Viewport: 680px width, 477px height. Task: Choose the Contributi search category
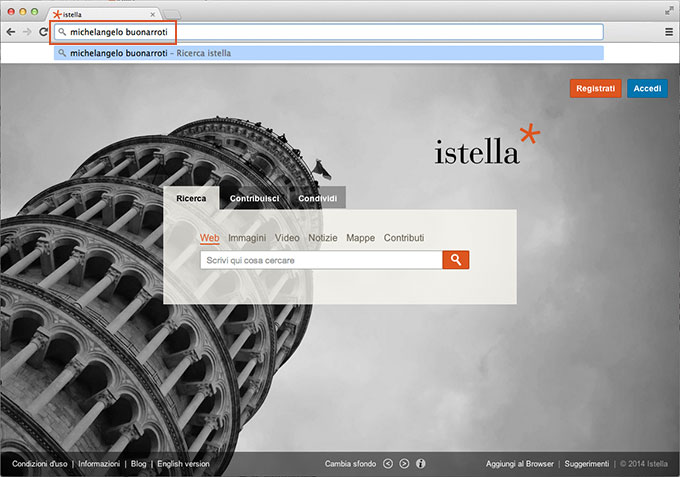click(x=404, y=238)
